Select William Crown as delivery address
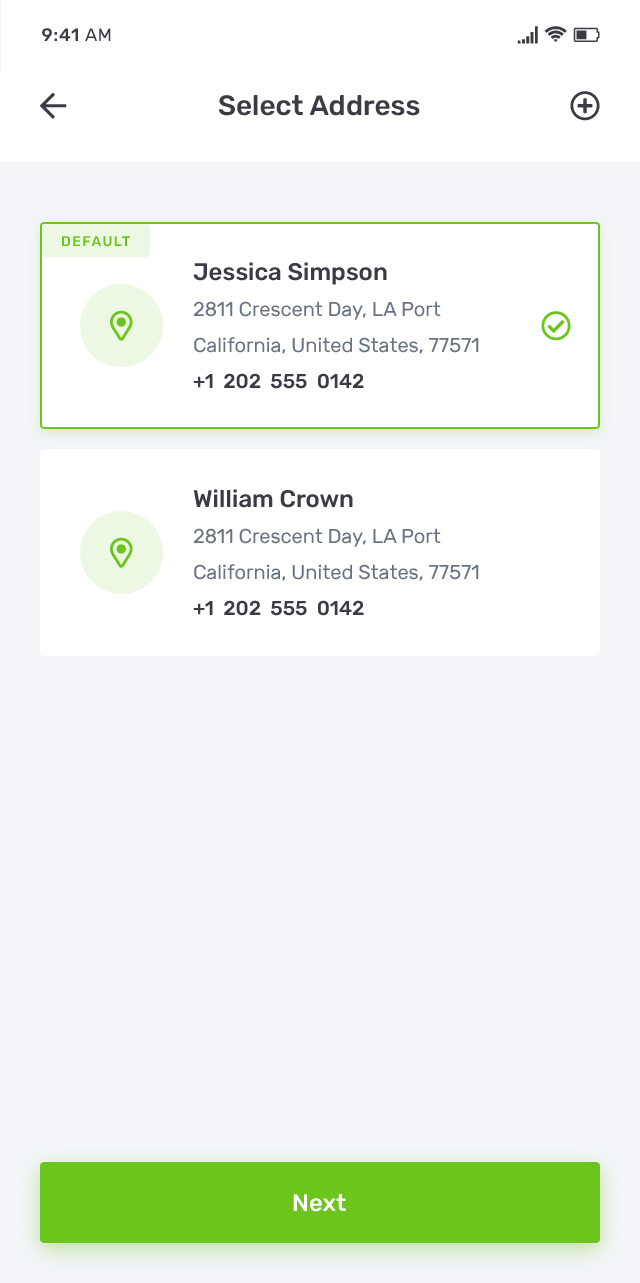 (x=320, y=552)
